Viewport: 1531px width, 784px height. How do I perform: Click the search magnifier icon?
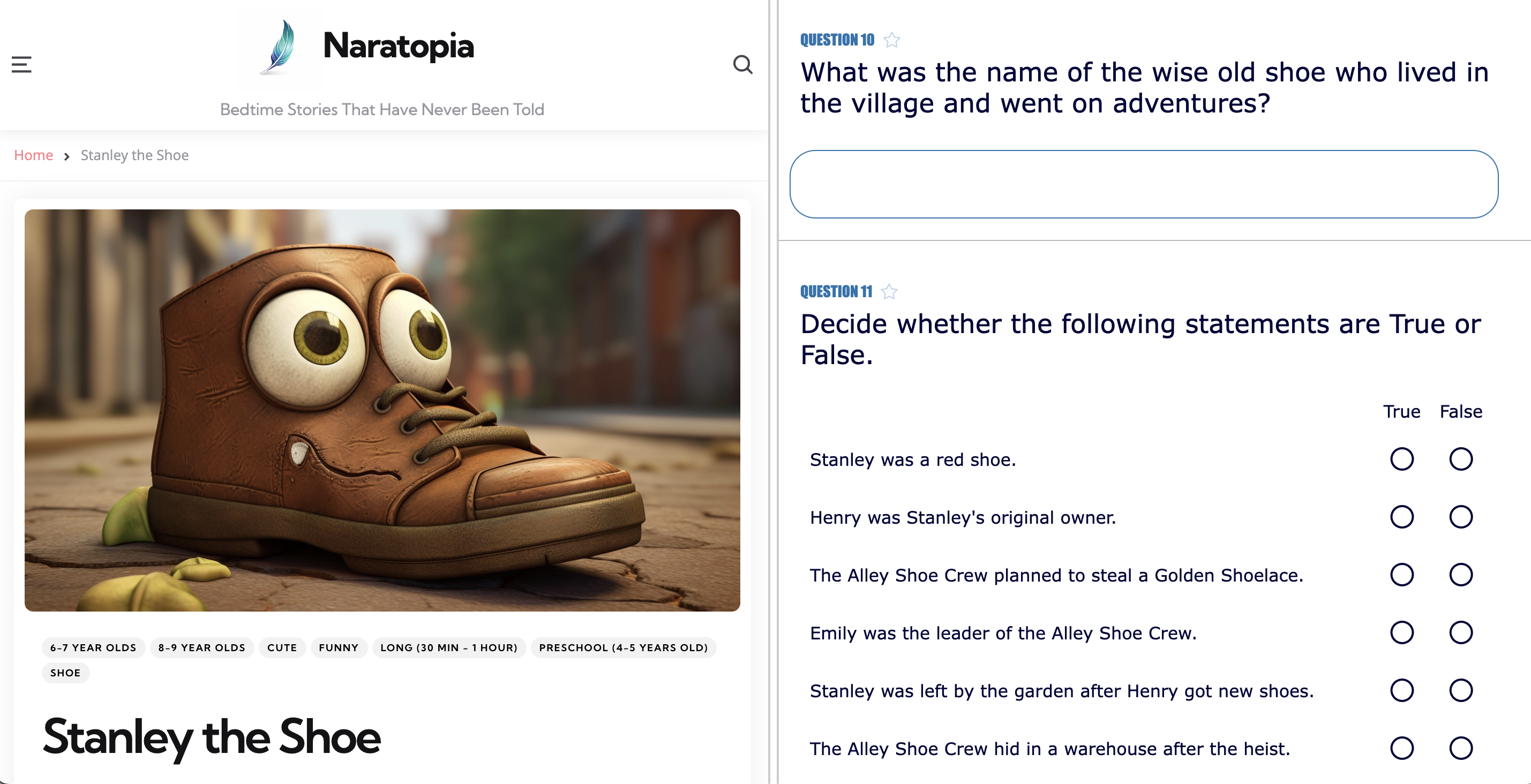pyautogui.click(x=743, y=64)
